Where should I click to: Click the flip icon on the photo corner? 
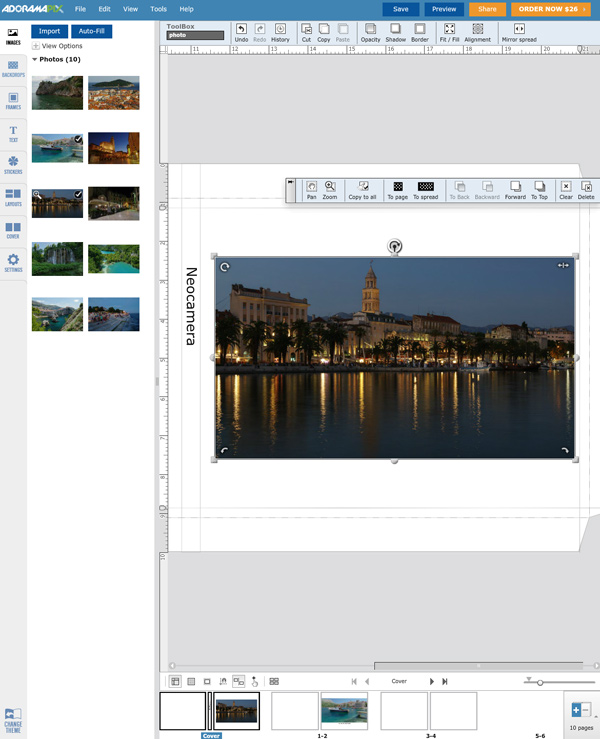pyautogui.click(x=563, y=265)
